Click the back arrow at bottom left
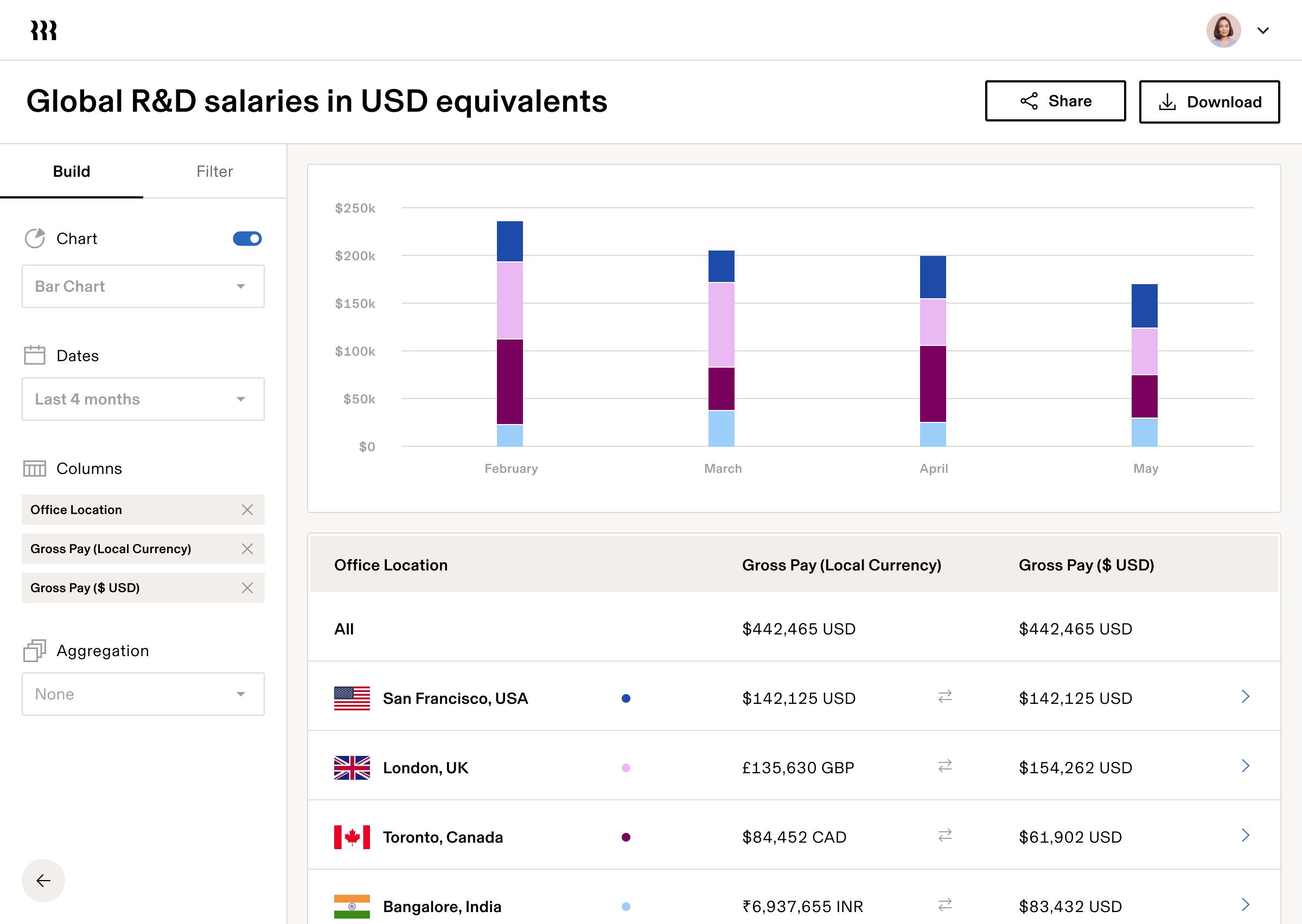Screen dimensions: 1302x924 [43, 880]
